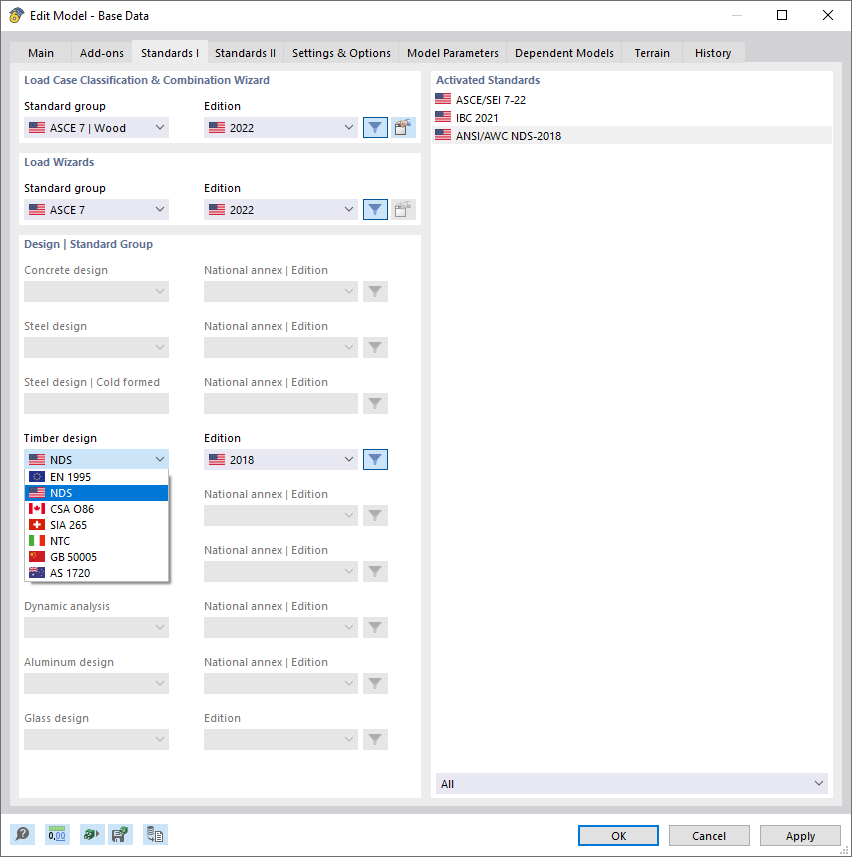Click Aluminum design annex filter icon

click(x=375, y=683)
